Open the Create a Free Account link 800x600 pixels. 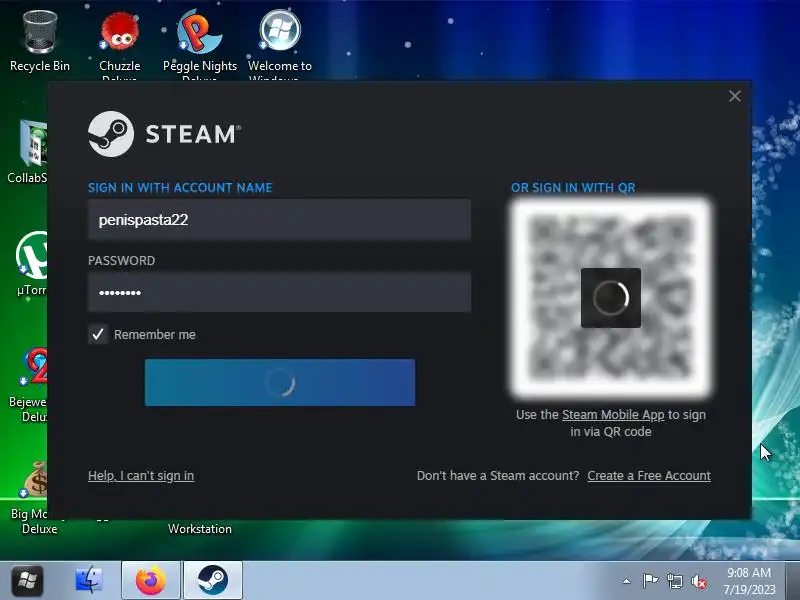click(x=649, y=476)
